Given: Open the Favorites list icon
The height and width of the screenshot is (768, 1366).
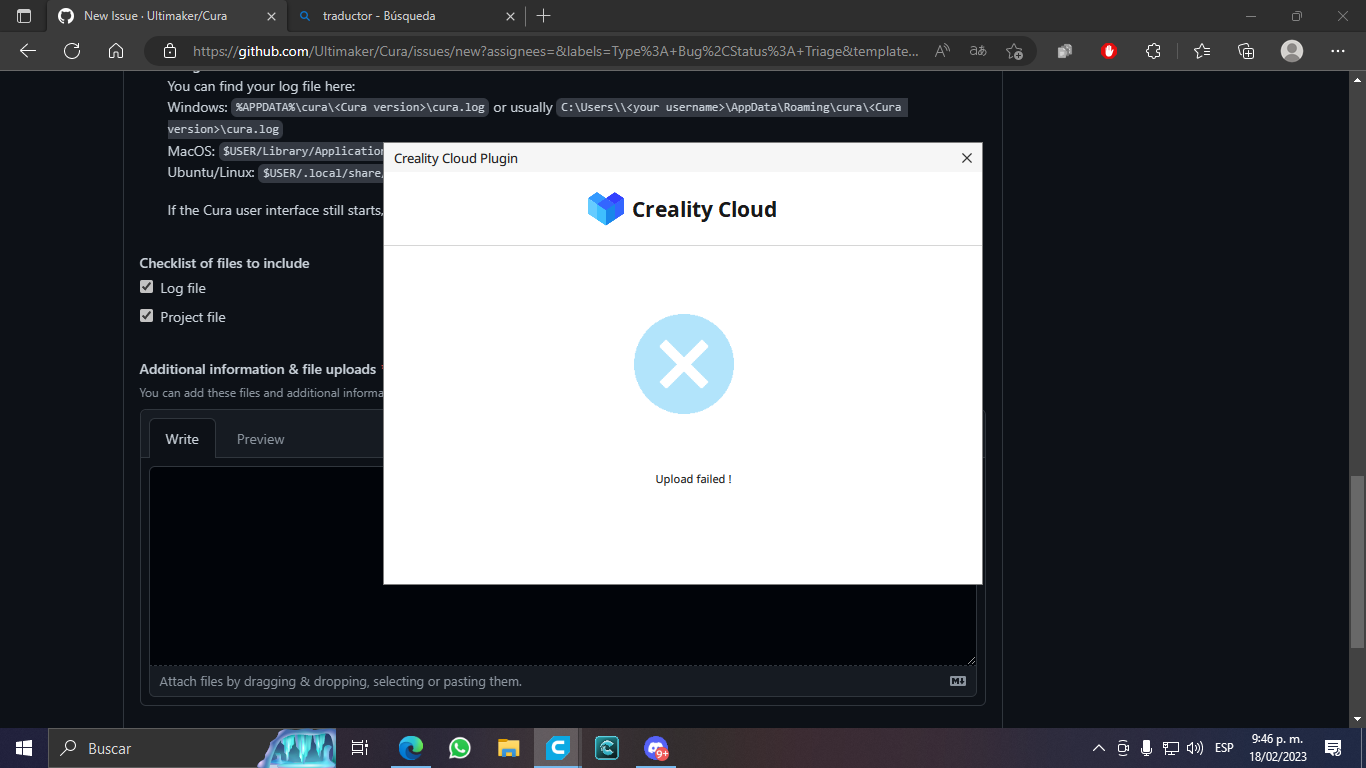Looking at the screenshot, I should pyautogui.click(x=1201, y=50).
